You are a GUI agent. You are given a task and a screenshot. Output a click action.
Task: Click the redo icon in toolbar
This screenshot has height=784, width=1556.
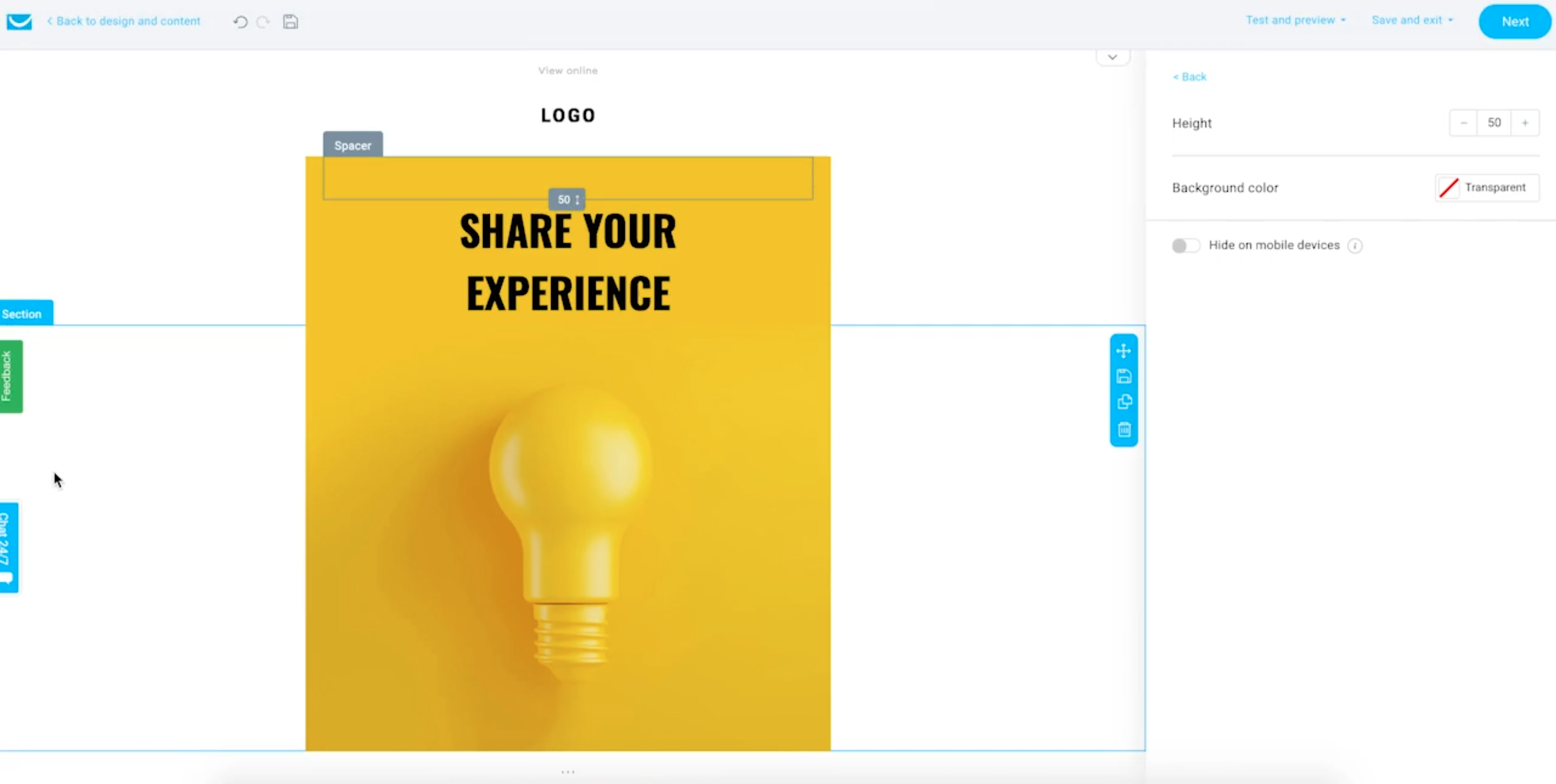point(263,21)
